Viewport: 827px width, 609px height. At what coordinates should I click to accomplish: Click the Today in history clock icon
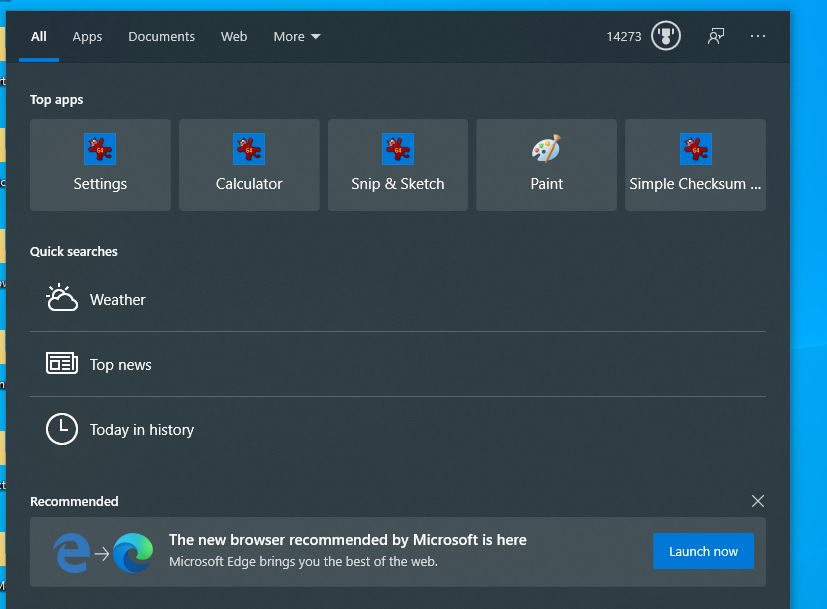62,429
